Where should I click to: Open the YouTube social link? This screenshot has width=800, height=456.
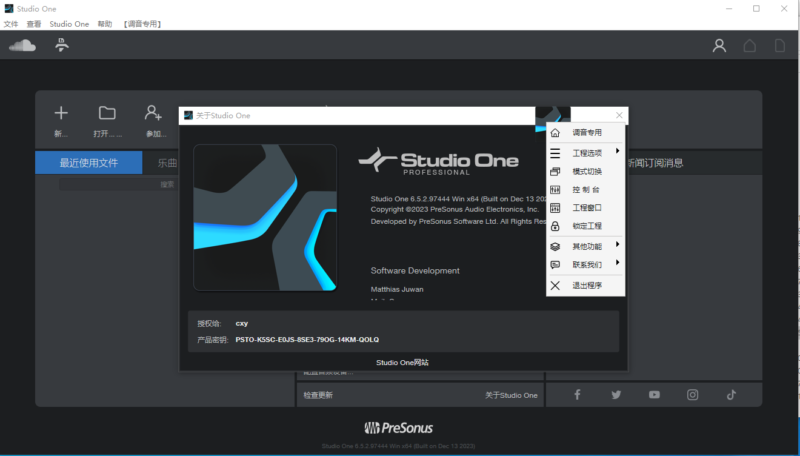(x=654, y=395)
